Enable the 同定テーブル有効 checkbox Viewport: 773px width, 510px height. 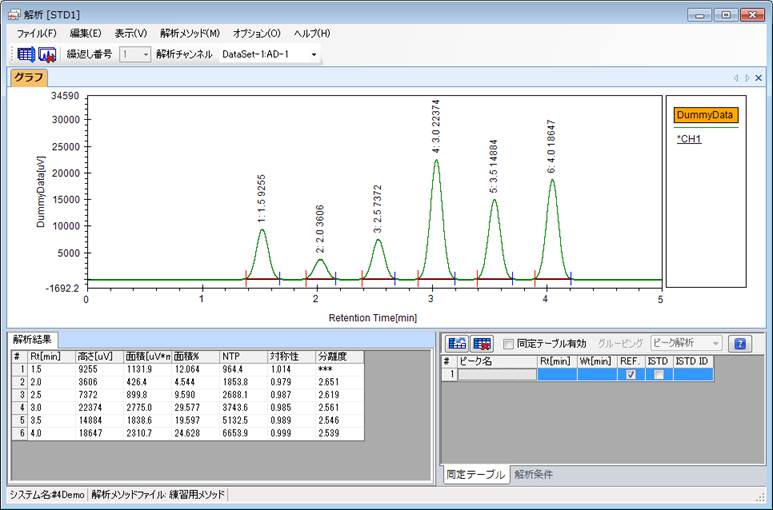[509, 344]
